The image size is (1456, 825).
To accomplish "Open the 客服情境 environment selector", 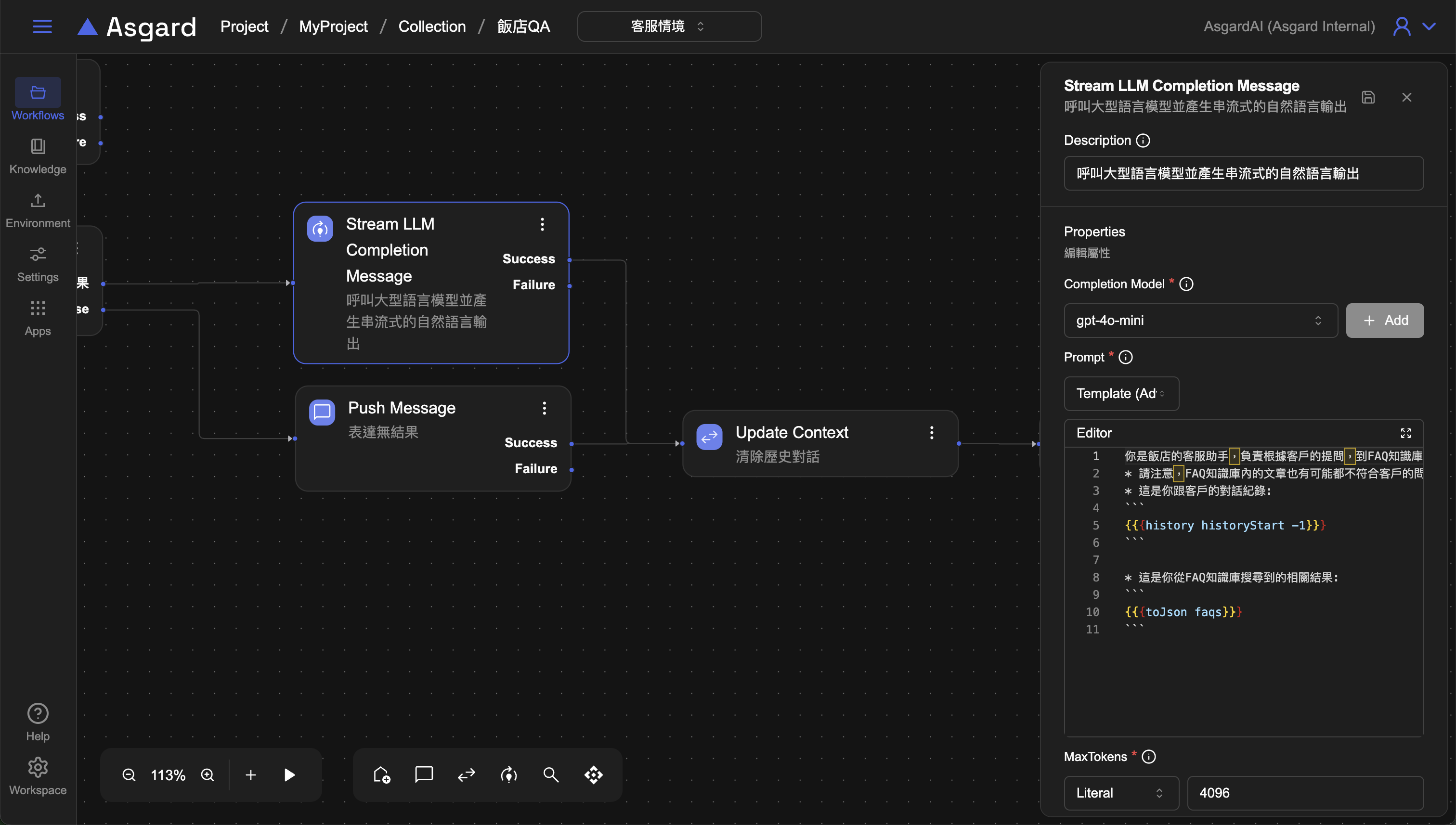I will 669,26.
